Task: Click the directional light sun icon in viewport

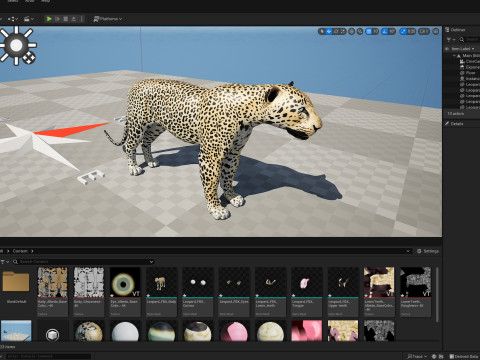Action: click(x=16, y=45)
